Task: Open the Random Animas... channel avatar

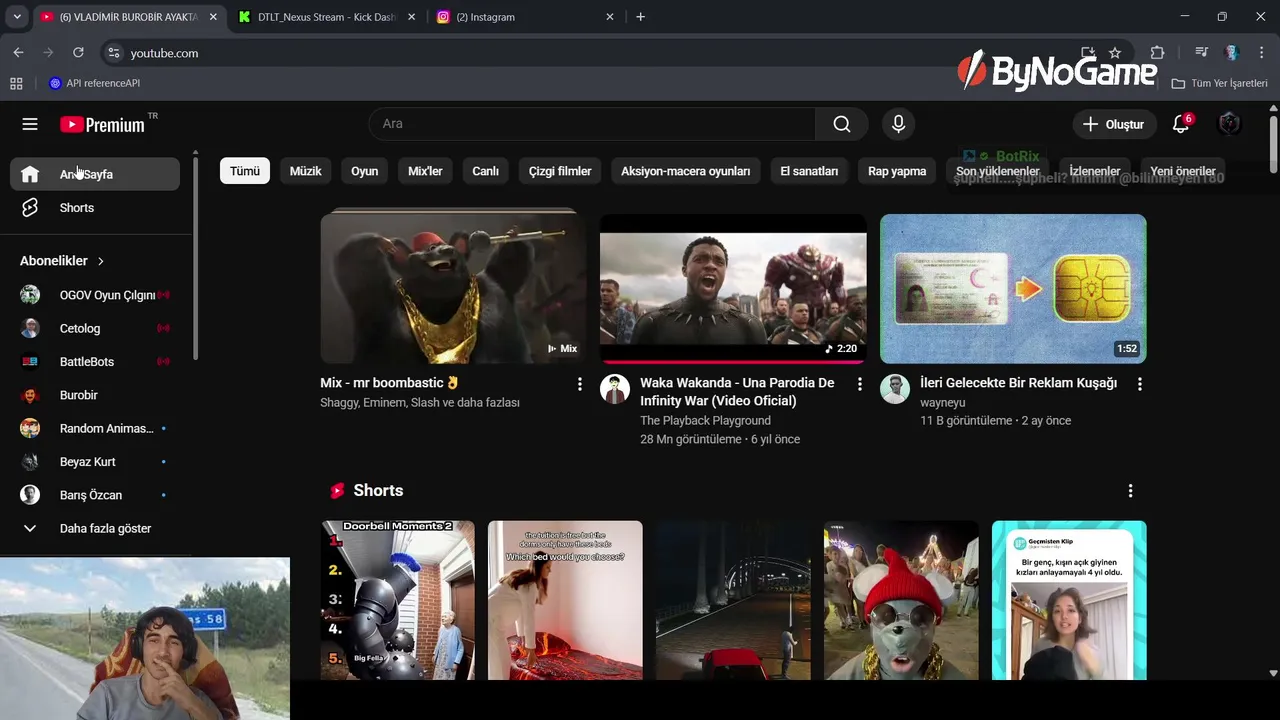Action: coord(30,428)
